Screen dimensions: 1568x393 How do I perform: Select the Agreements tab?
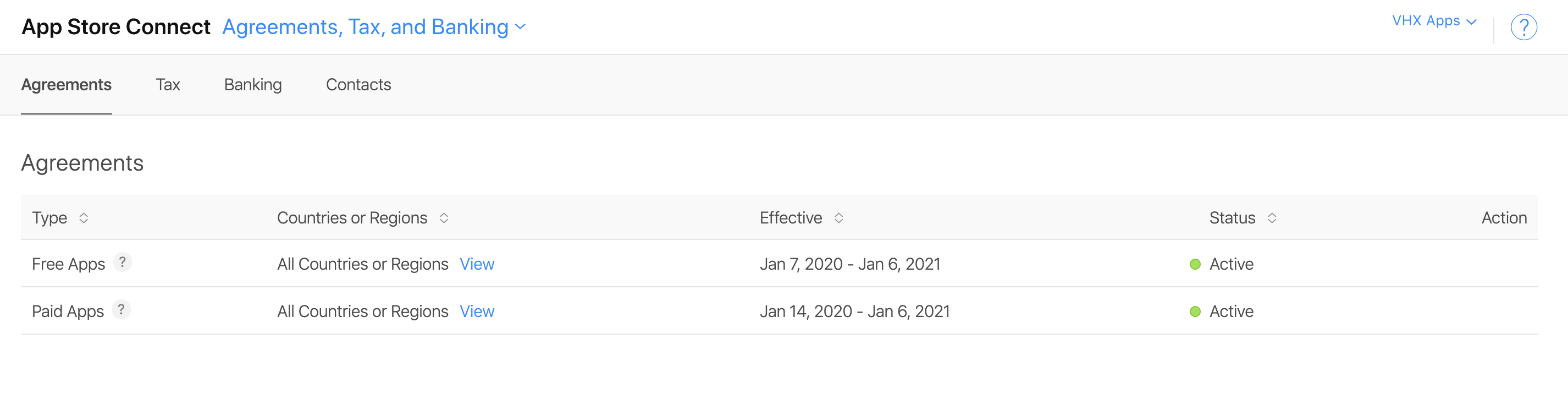[67, 85]
